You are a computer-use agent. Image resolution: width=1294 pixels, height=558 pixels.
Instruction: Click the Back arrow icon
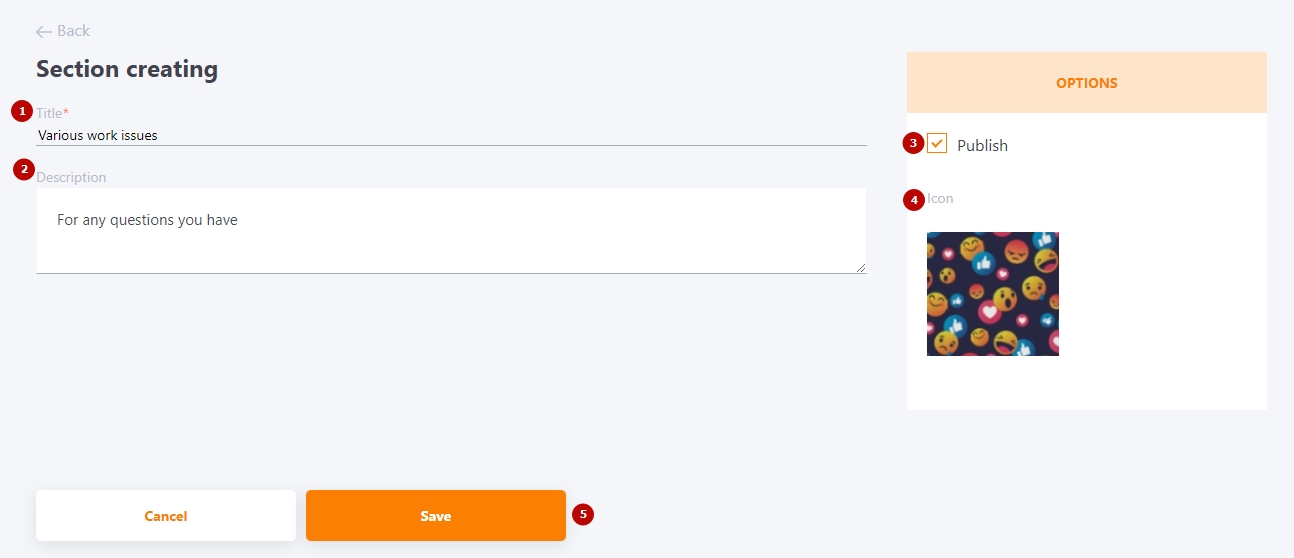(44, 31)
